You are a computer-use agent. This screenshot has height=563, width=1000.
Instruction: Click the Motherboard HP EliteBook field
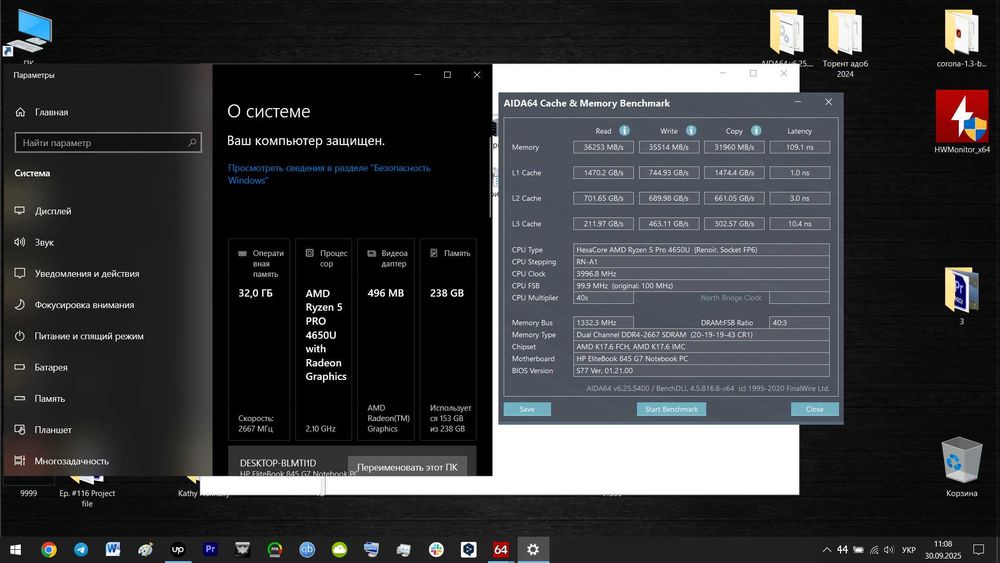click(x=701, y=359)
